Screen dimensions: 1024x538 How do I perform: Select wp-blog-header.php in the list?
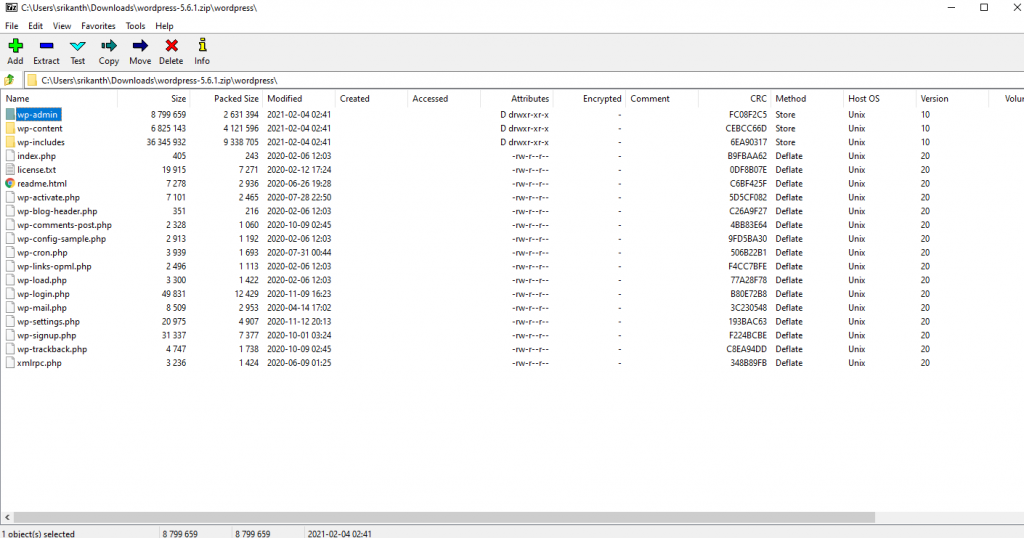pos(57,212)
